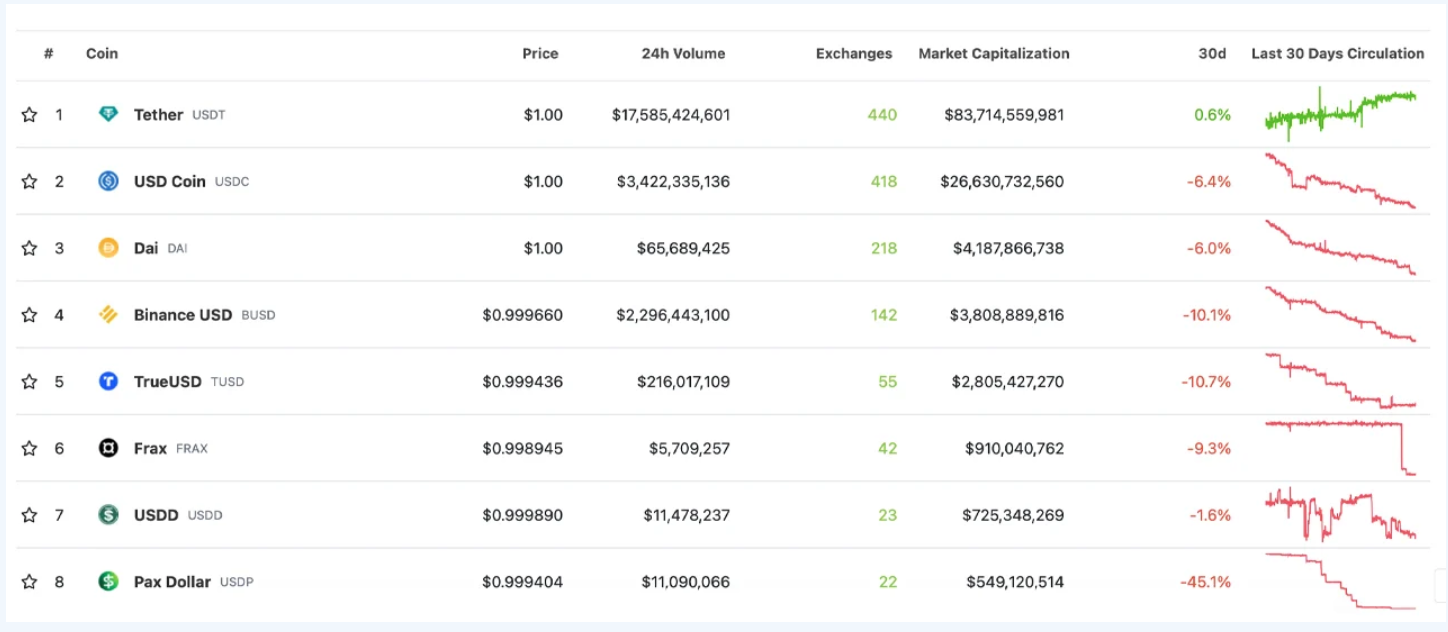Click Pax Dollar exchanges count 22

[887, 582]
